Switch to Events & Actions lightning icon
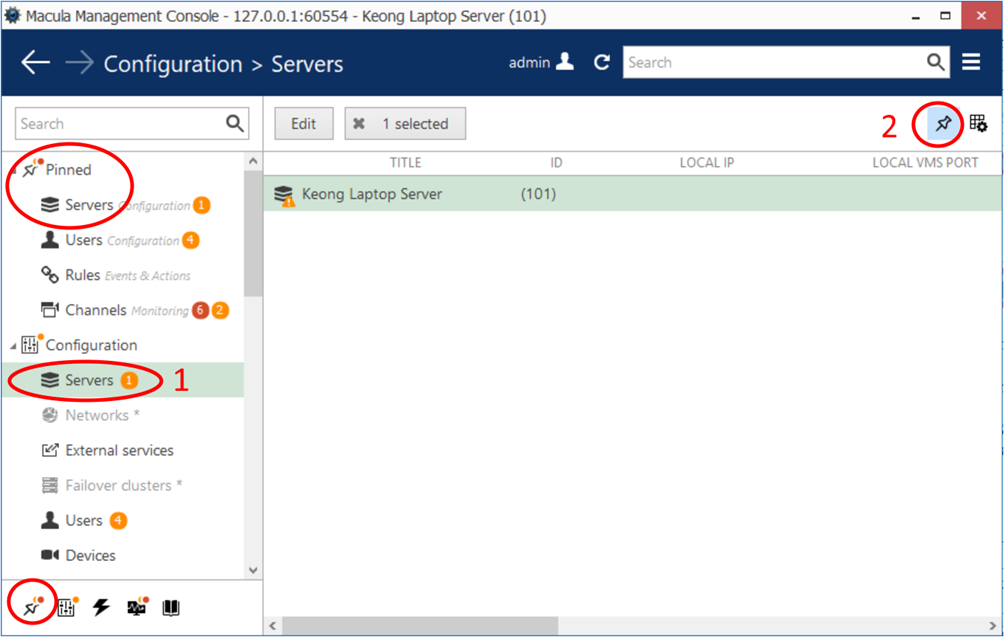Screen dimensions: 1004x637 [101, 607]
